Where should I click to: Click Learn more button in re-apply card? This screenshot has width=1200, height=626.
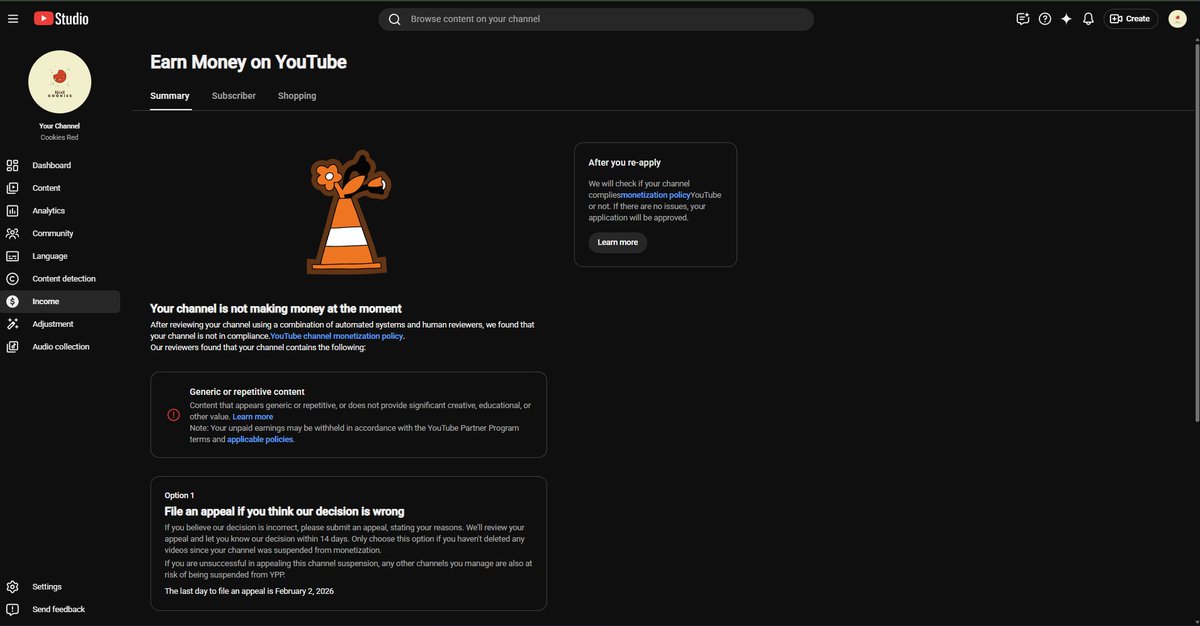(617, 243)
